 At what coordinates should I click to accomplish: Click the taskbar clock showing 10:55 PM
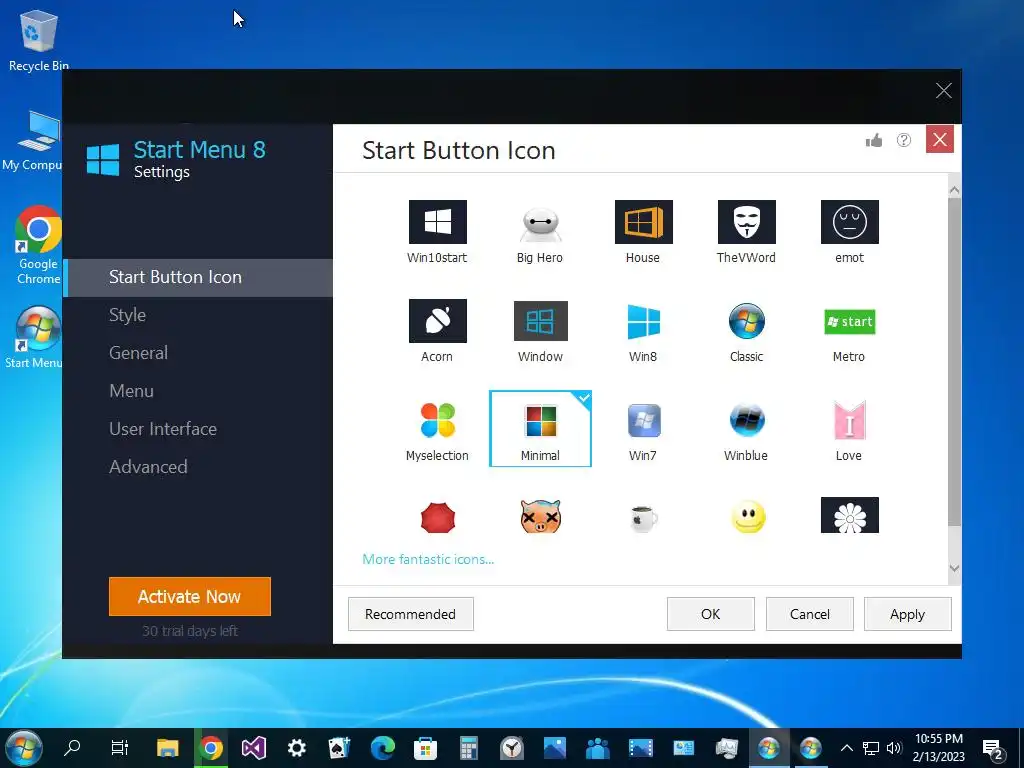[939, 748]
